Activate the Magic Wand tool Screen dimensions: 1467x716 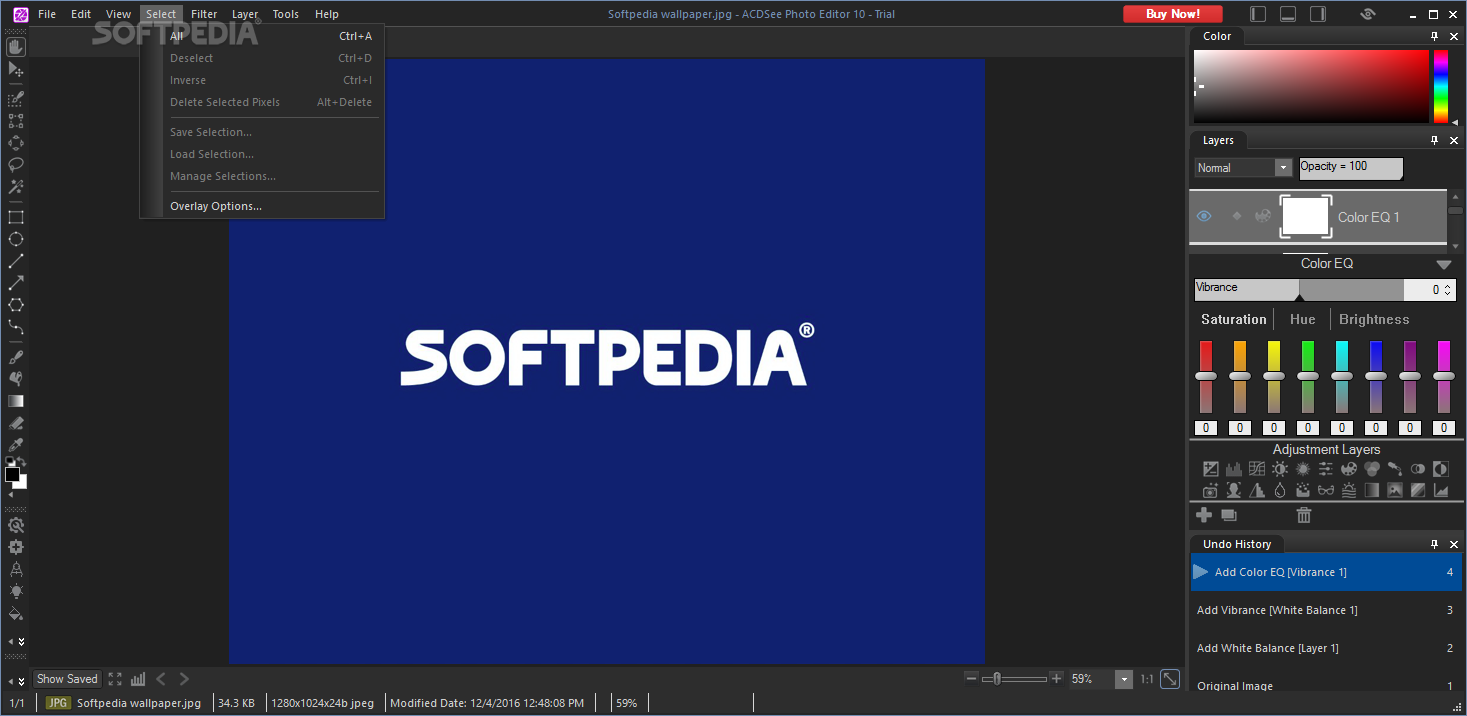coord(15,187)
